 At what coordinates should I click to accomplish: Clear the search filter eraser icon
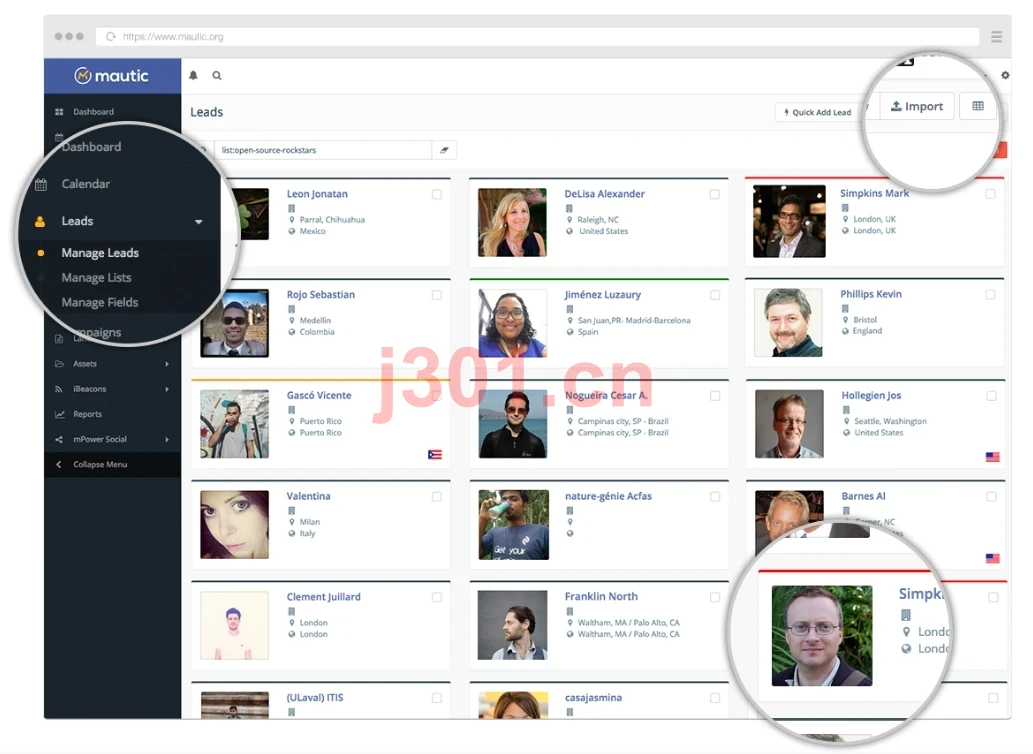(x=444, y=150)
